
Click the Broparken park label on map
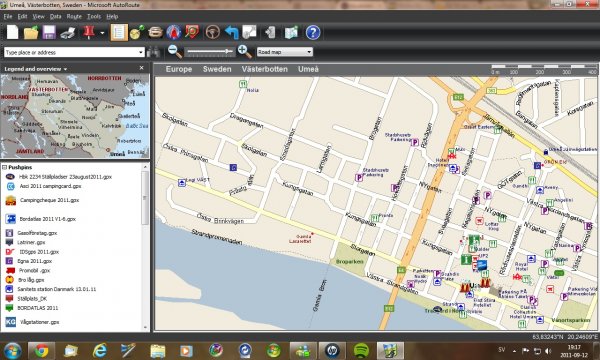[x=349, y=262]
